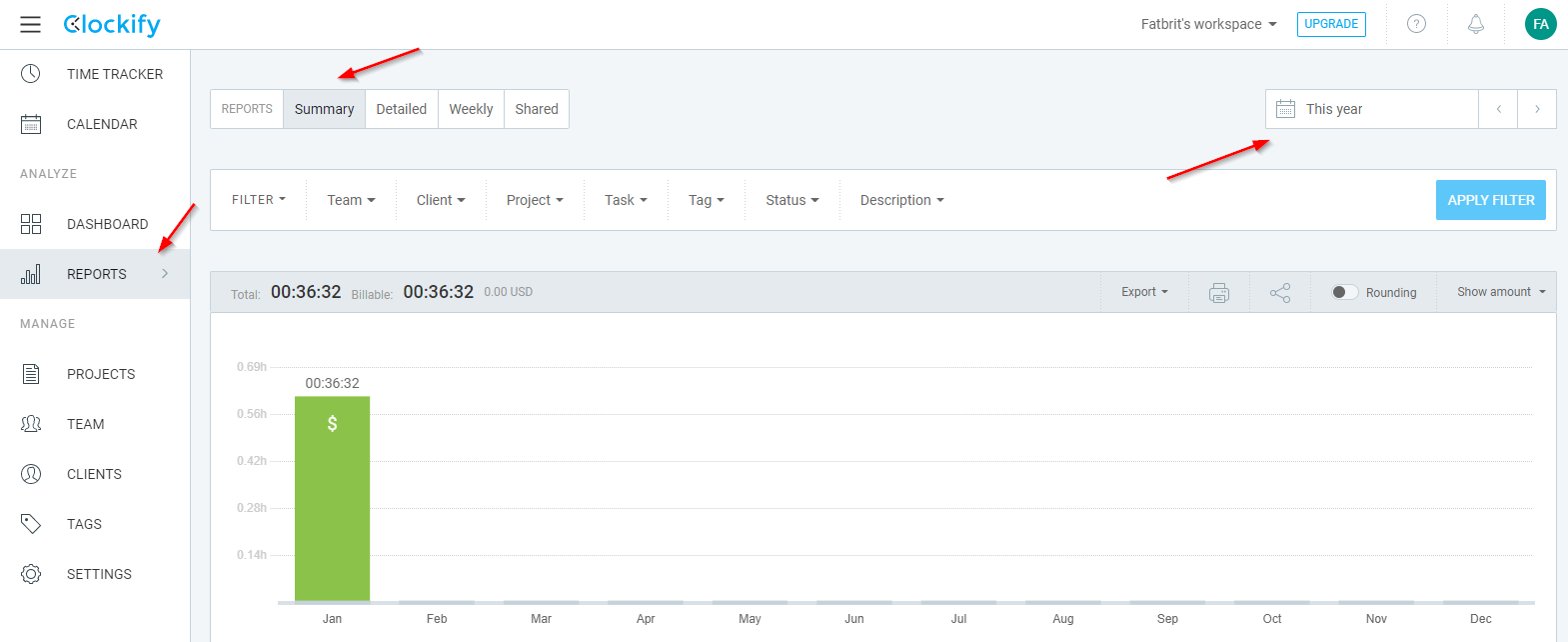Click the REPORTS label beside tabs
This screenshot has height=642, width=1568.
(247, 109)
